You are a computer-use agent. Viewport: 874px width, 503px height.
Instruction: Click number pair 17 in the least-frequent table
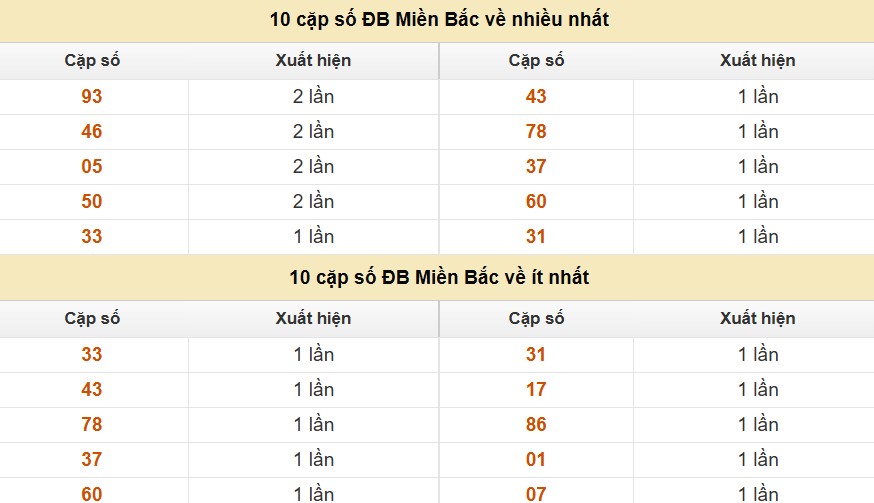click(536, 389)
